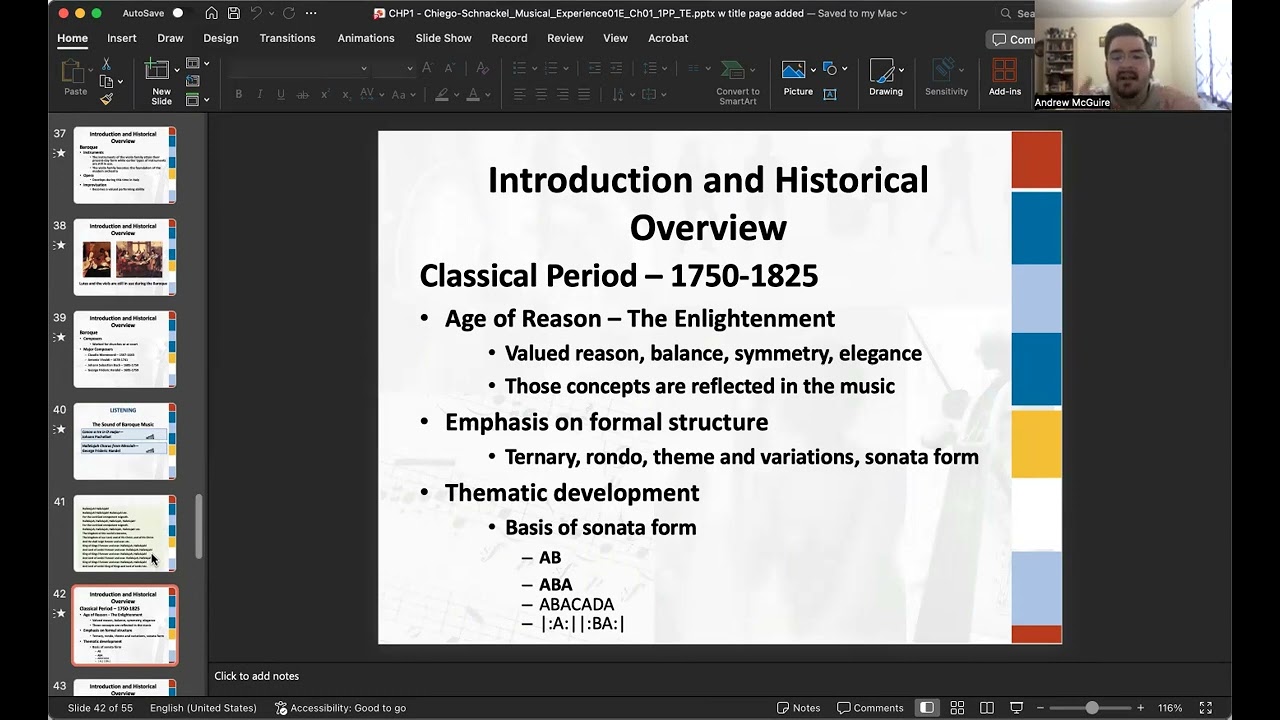Click the Redo icon
Image resolution: width=1280 pixels, height=720 pixels.
coord(289,13)
